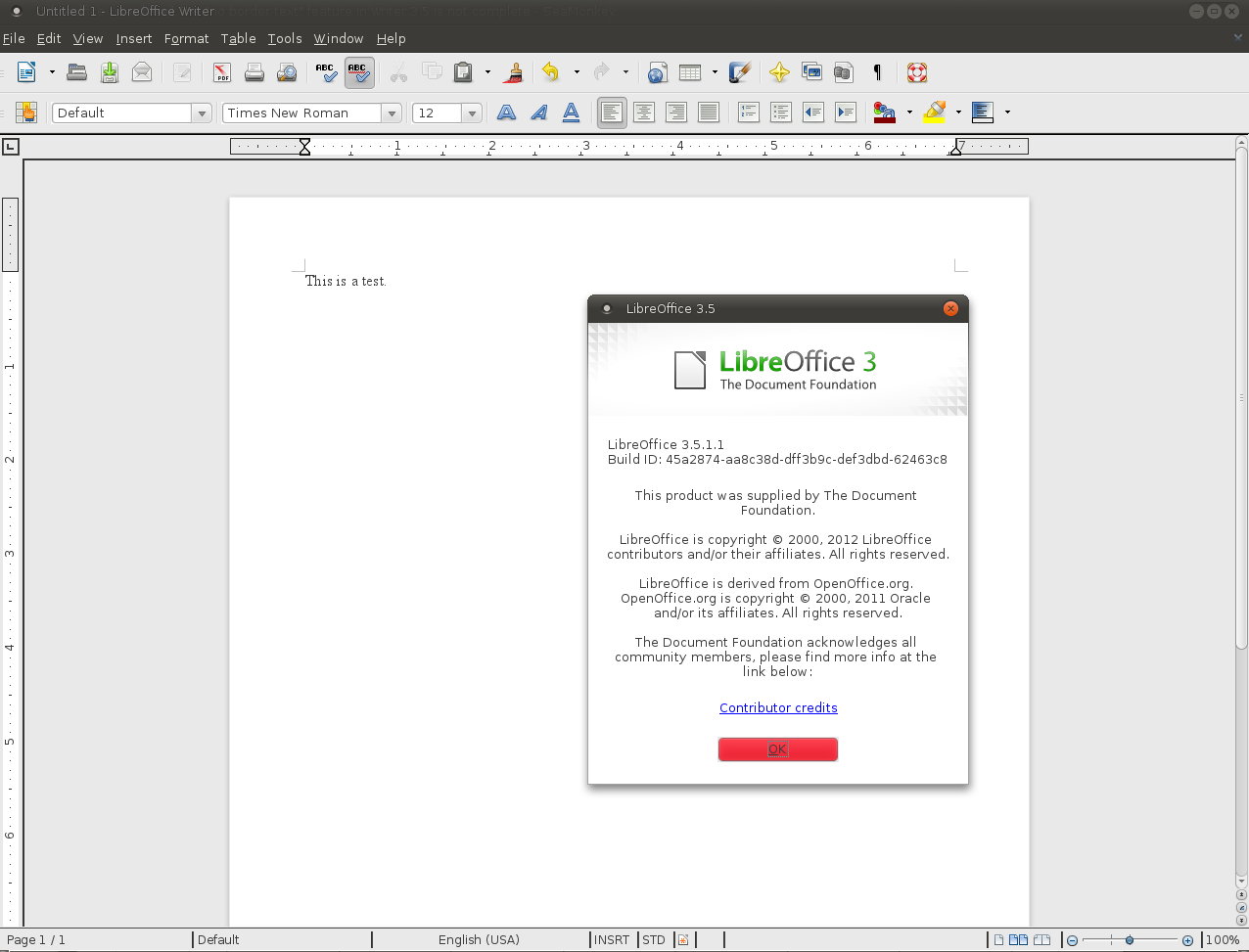Toggle INSRT insert mode in status bar
Screen dimensions: 1249x952
click(612, 939)
